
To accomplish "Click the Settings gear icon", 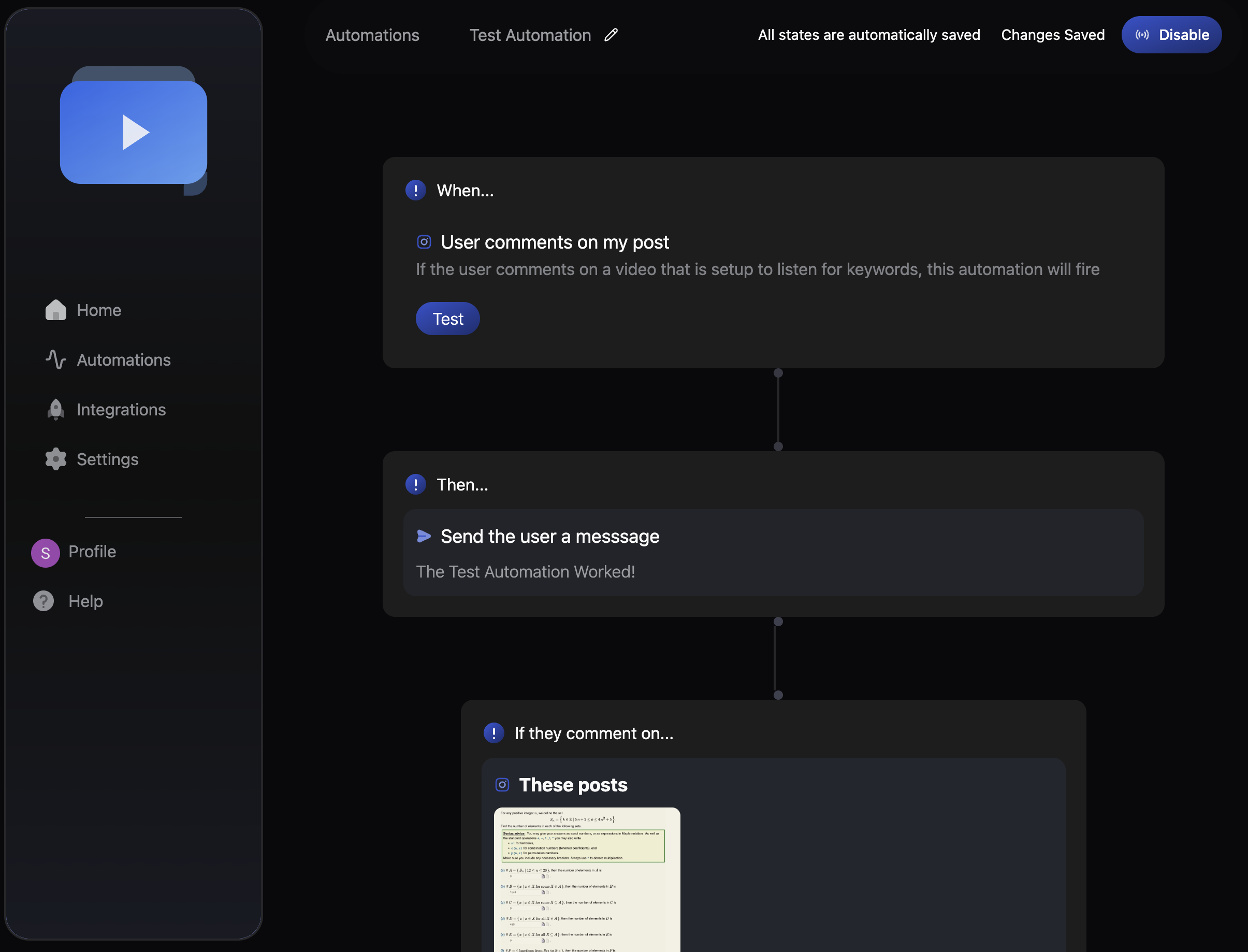I will 55,459.
